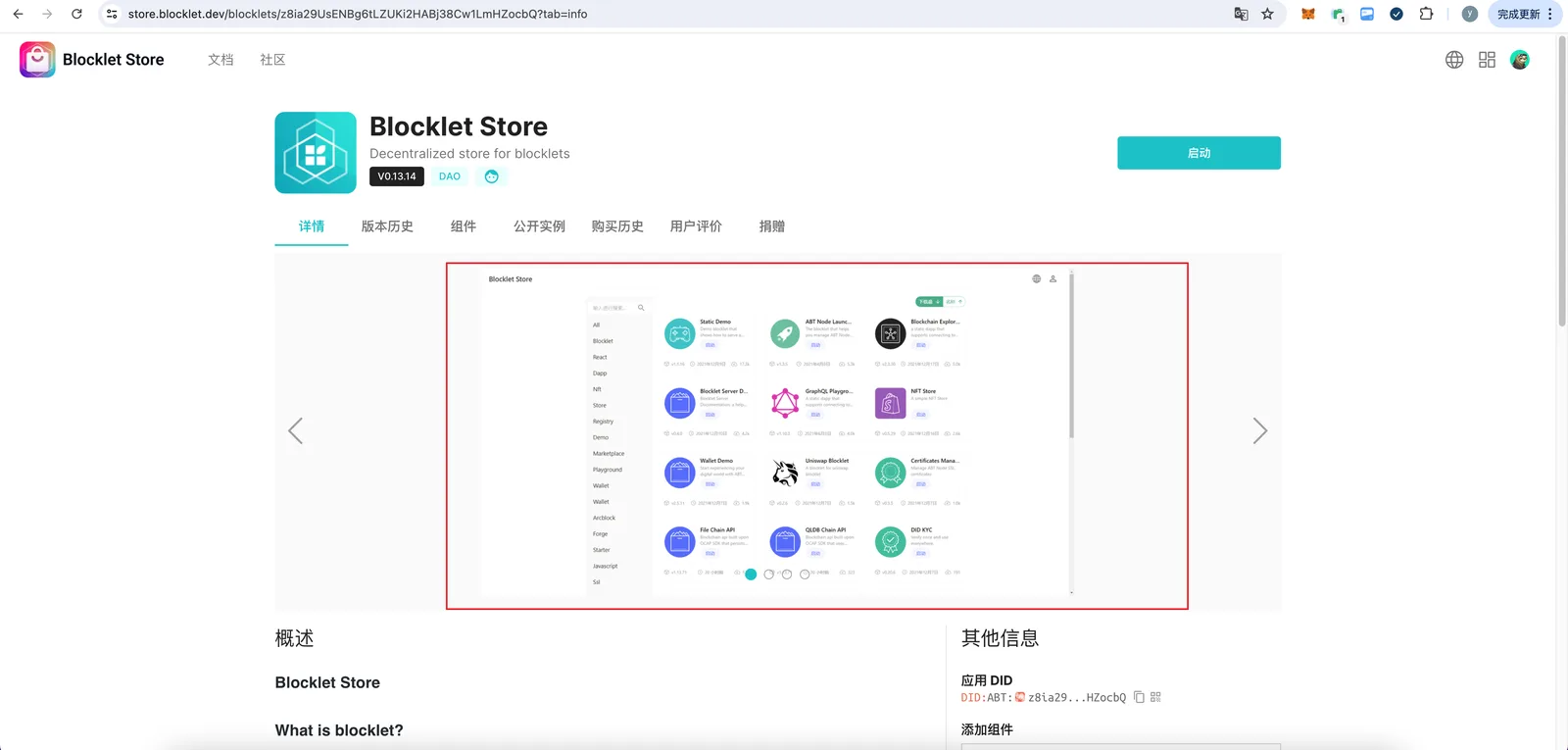
Task: Reload the page with the refresh icon
Action: tap(76, 14)
